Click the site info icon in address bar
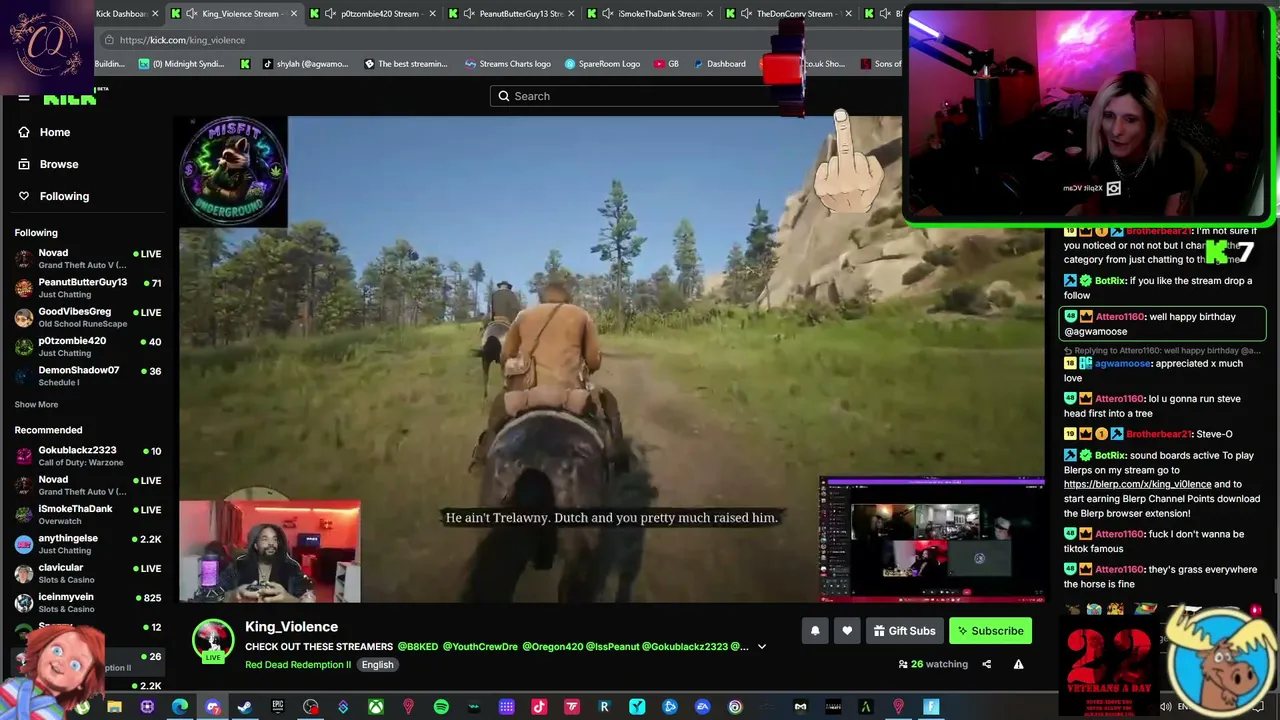This screenshot has width=1280, height=720. 109,40
